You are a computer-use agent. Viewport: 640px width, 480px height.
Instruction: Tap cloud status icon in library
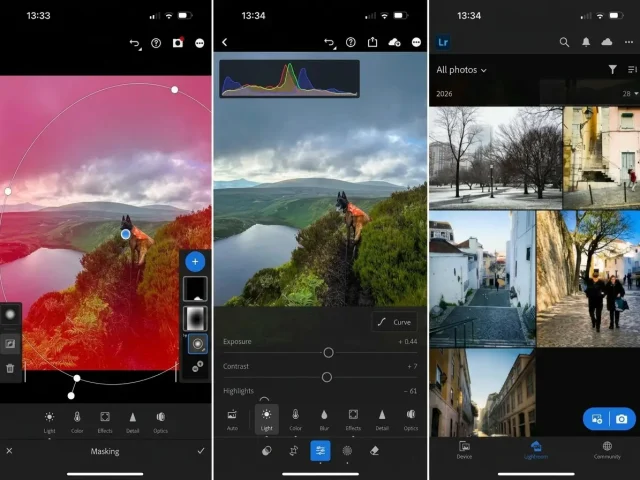[607, 42]
